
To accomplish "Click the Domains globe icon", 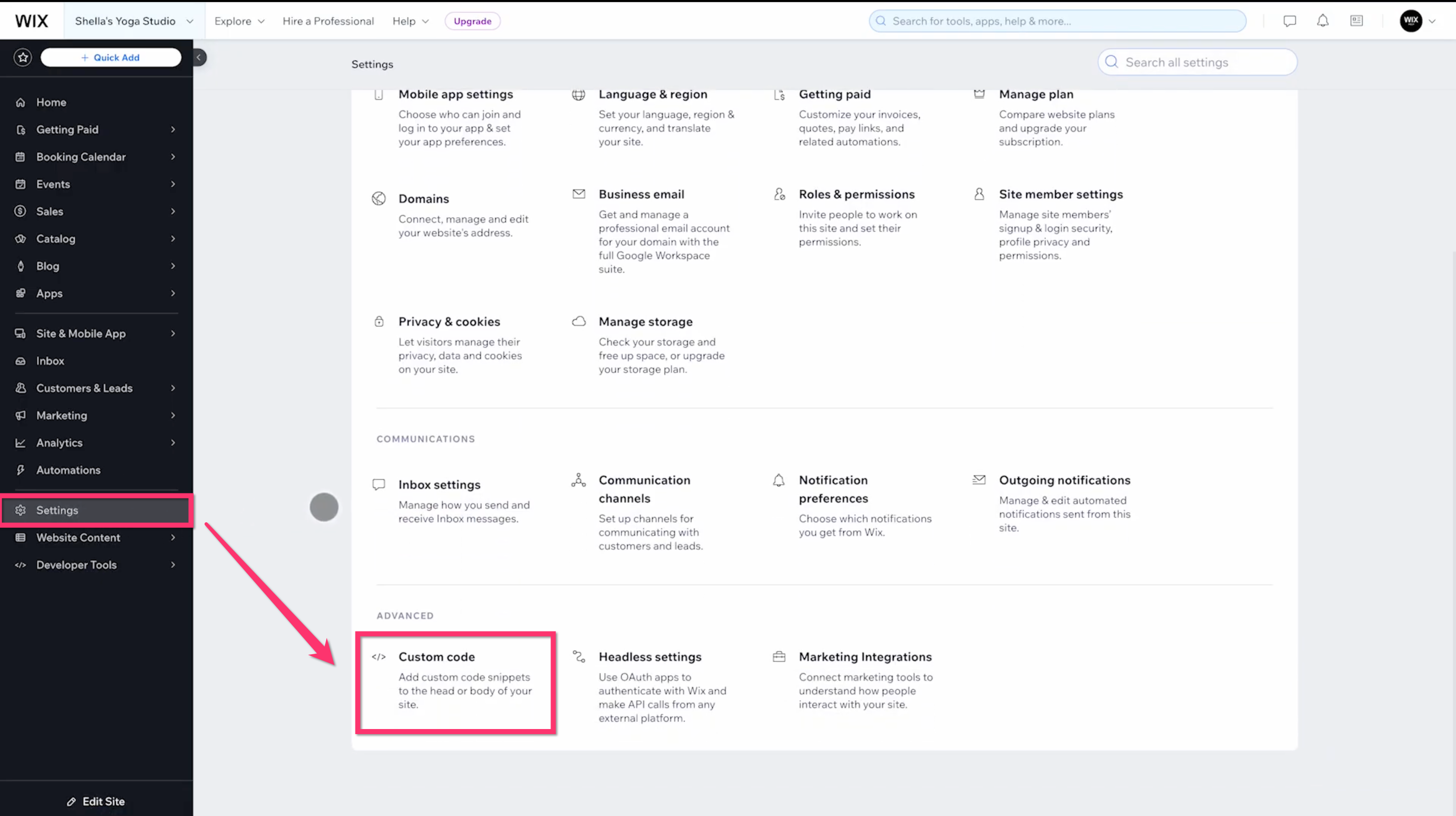I will click(379, 198).
